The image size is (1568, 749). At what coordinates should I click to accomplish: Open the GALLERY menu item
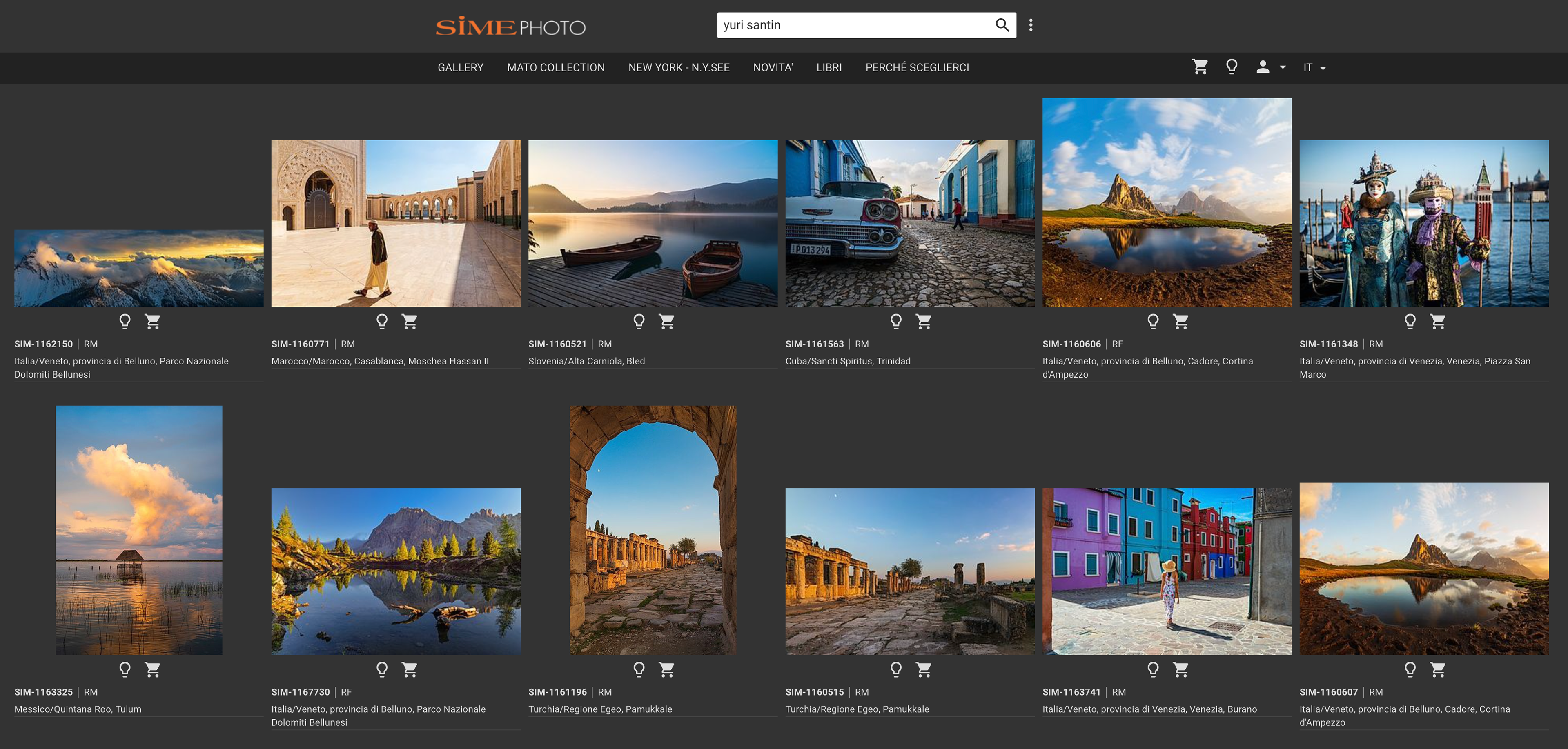point(460,67)
